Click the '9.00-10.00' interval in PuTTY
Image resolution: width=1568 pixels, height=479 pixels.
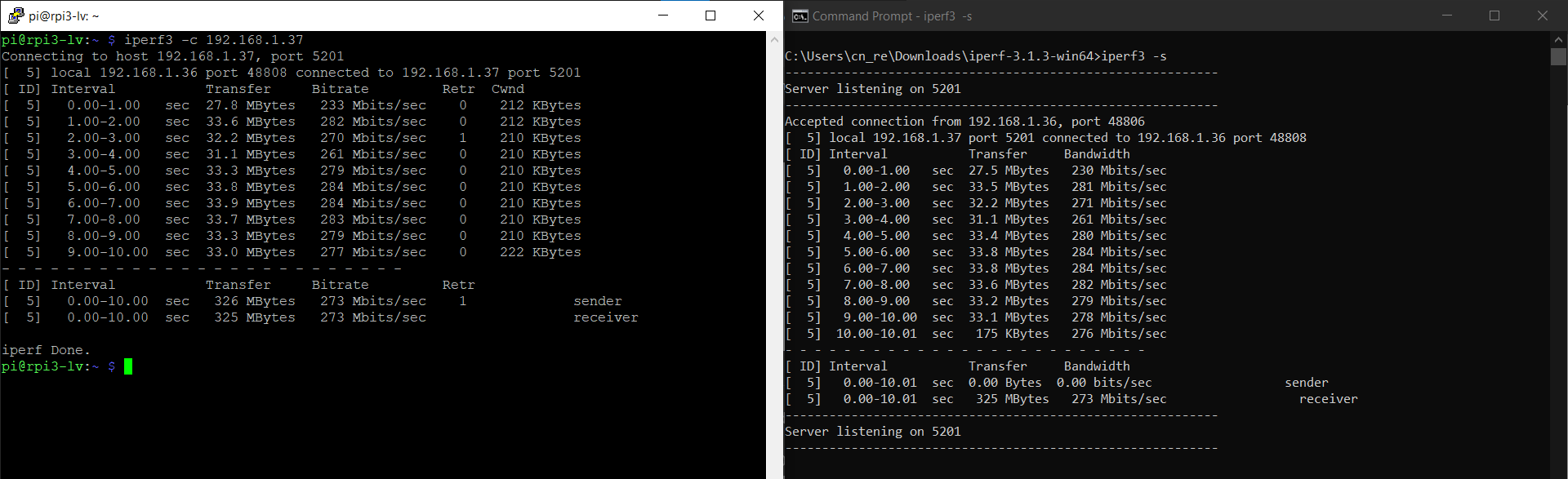coord(108,252)
